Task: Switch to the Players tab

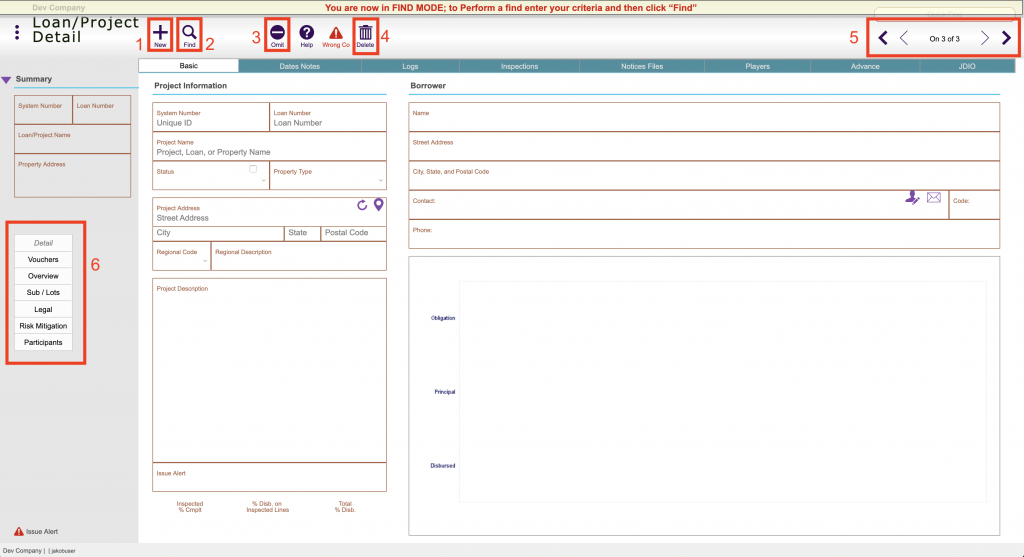Action: pos(758,66)
